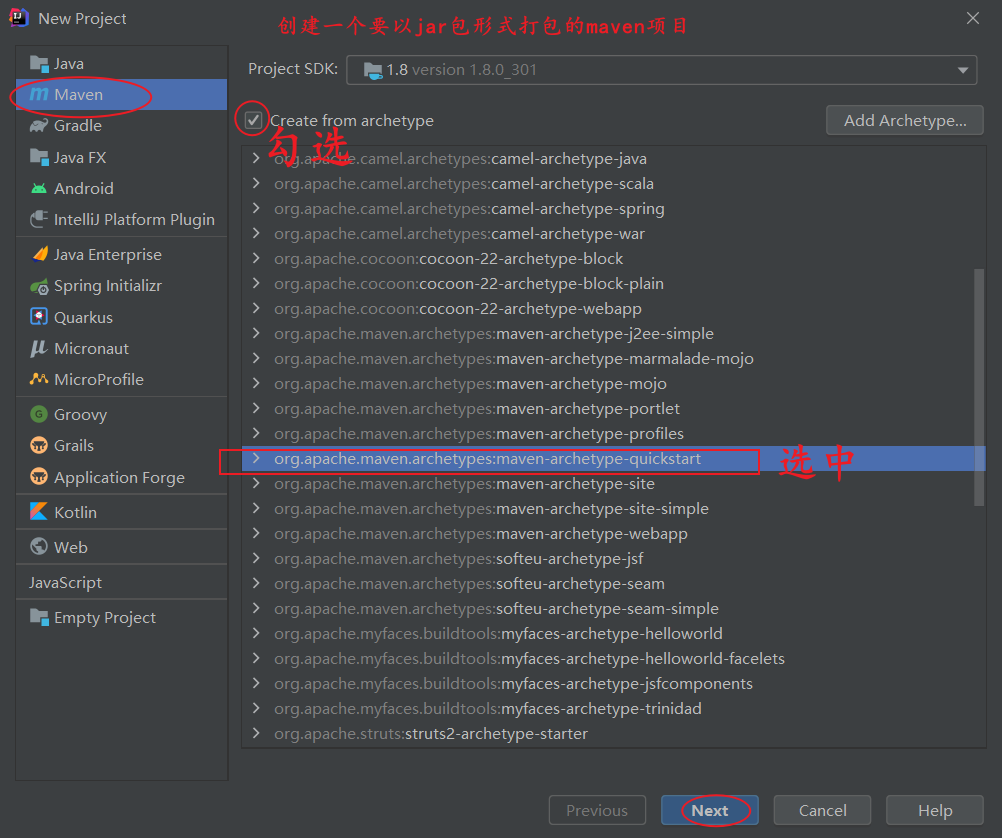Click the Gradle elephant icon
The image size is (1002, 838).
tap(39, 126)
